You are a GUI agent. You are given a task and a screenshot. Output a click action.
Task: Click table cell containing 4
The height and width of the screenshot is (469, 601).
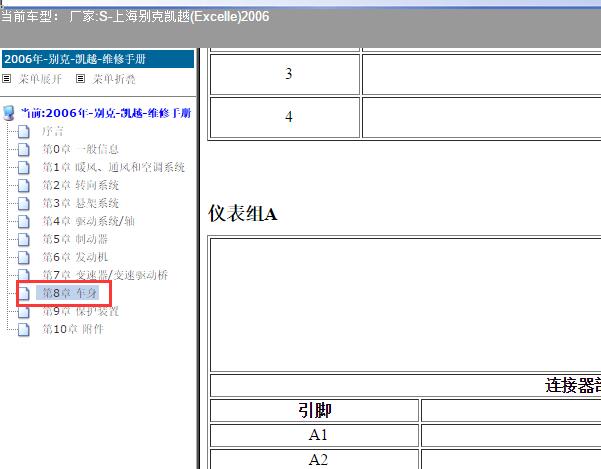click(x=285, y=117)
